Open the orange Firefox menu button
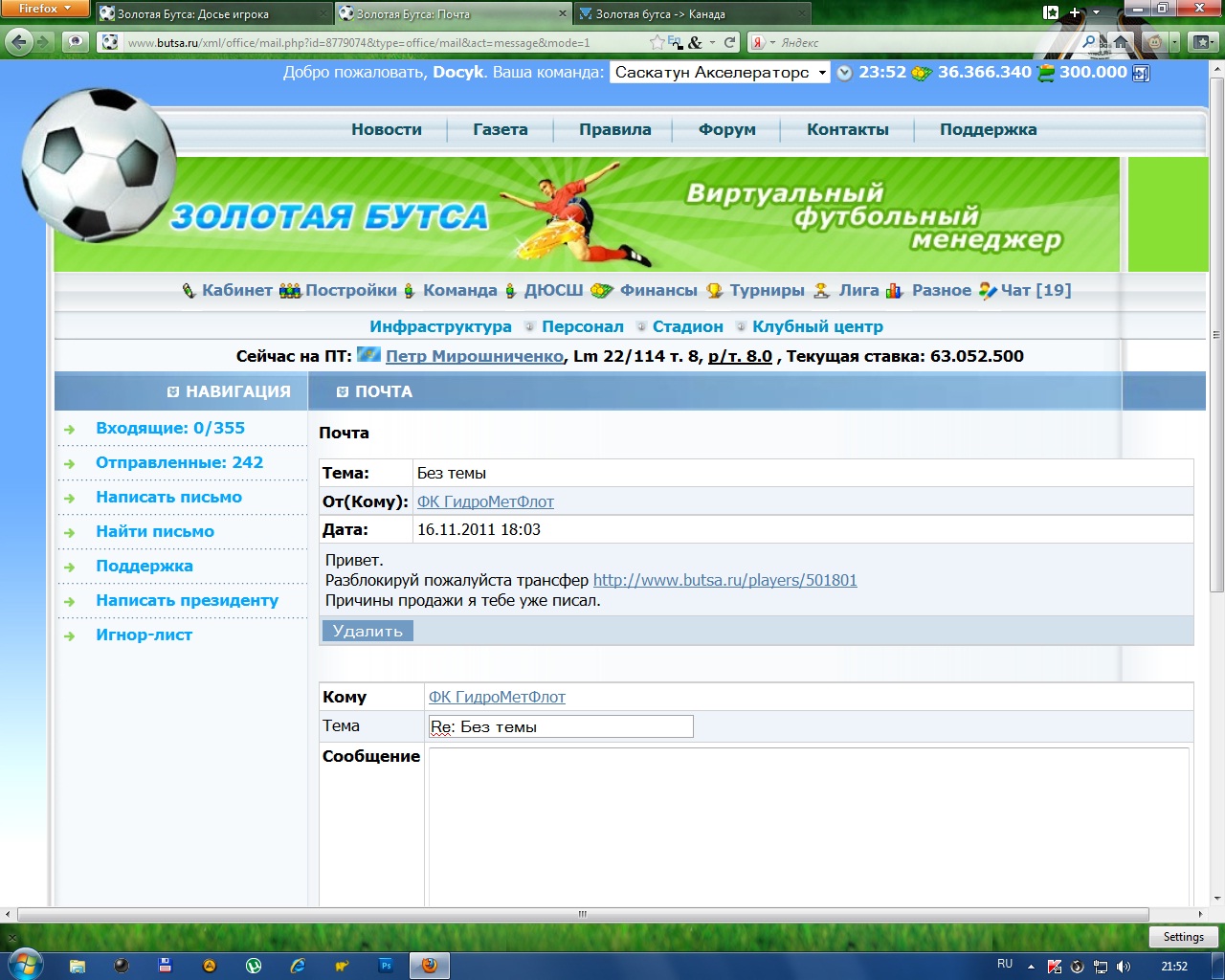The width and height of the screenshot is (1225, 980). click(44, 9)
